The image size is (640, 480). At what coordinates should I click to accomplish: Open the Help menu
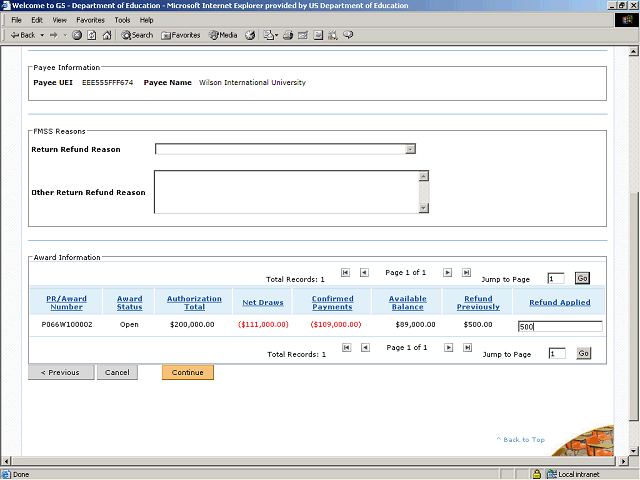146,20
